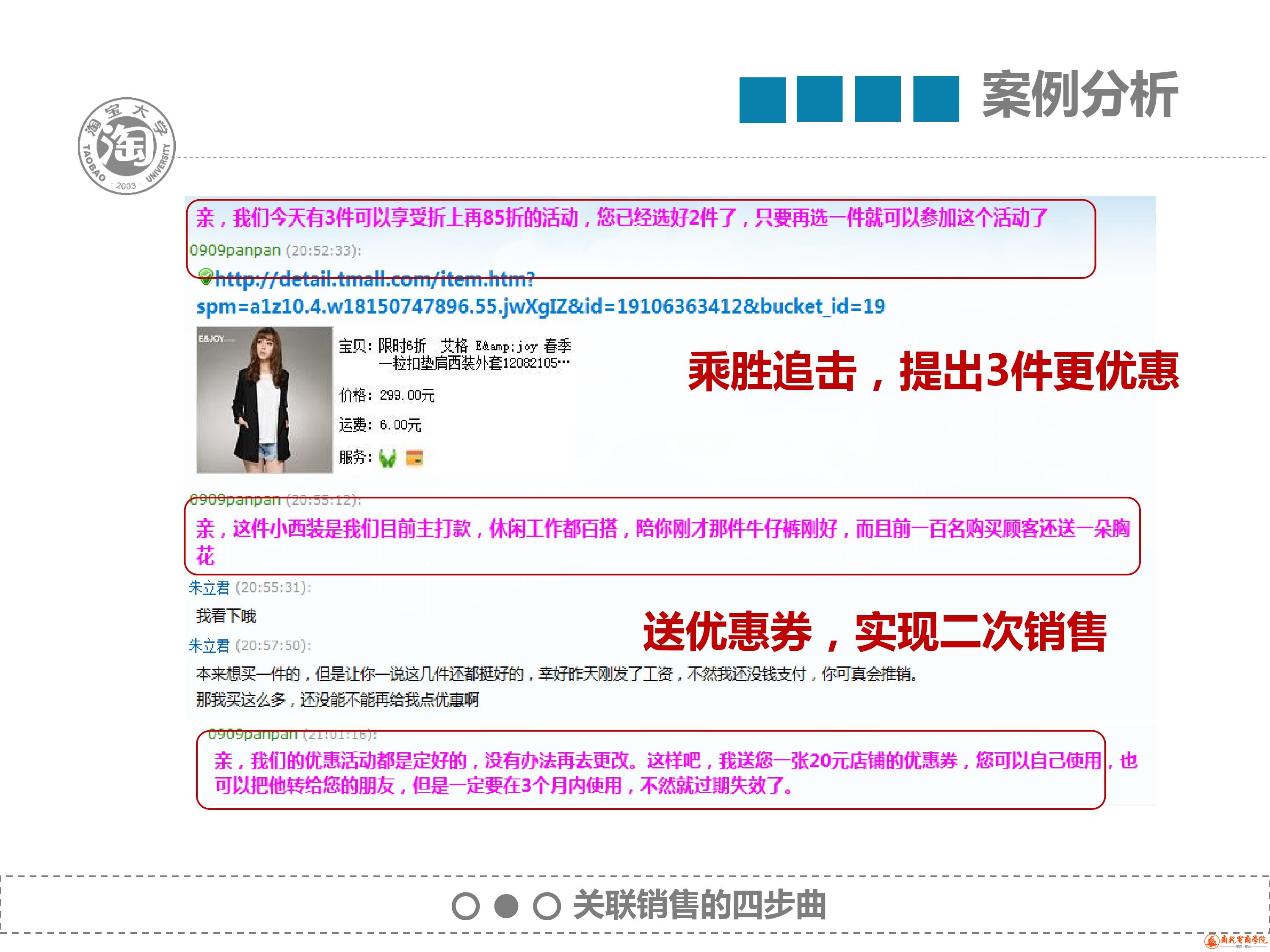The width and height of the screenshot is (1270, 952).
Task: Click the second blue square in the header
Action: coord(819,99)
